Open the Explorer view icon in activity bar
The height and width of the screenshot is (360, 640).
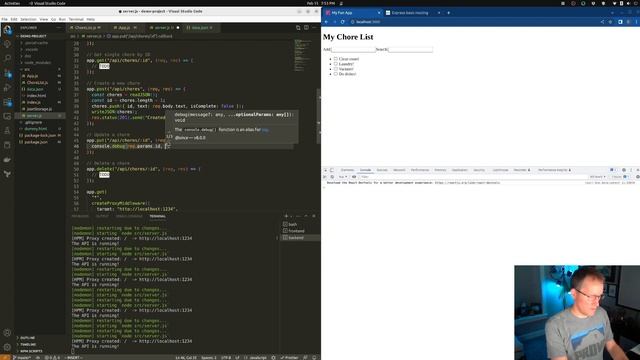point(7,29)
